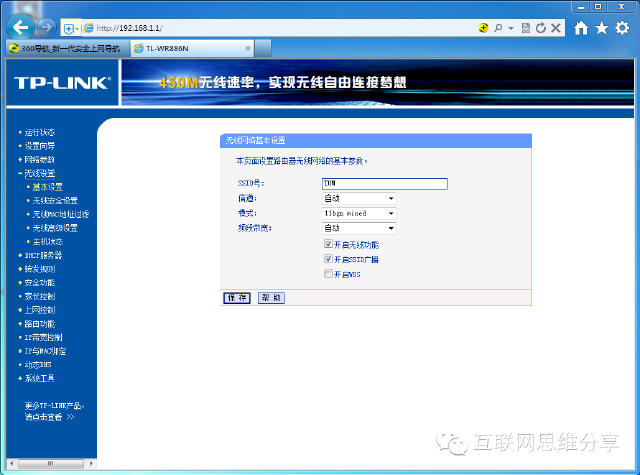This screenshot has width=640, height=475.
Task: Click the address bar showing 192.168.1.1
Action: pos(278,28)
